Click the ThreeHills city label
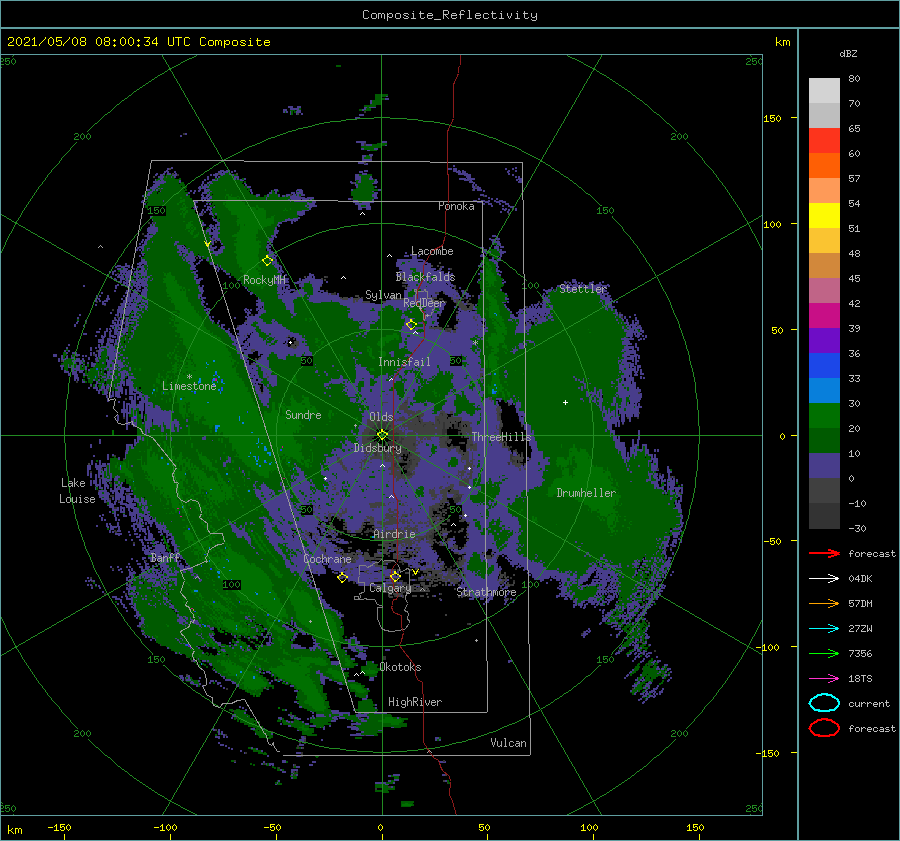The width and height of the screenshot is (900, 841). pos(501,437)
